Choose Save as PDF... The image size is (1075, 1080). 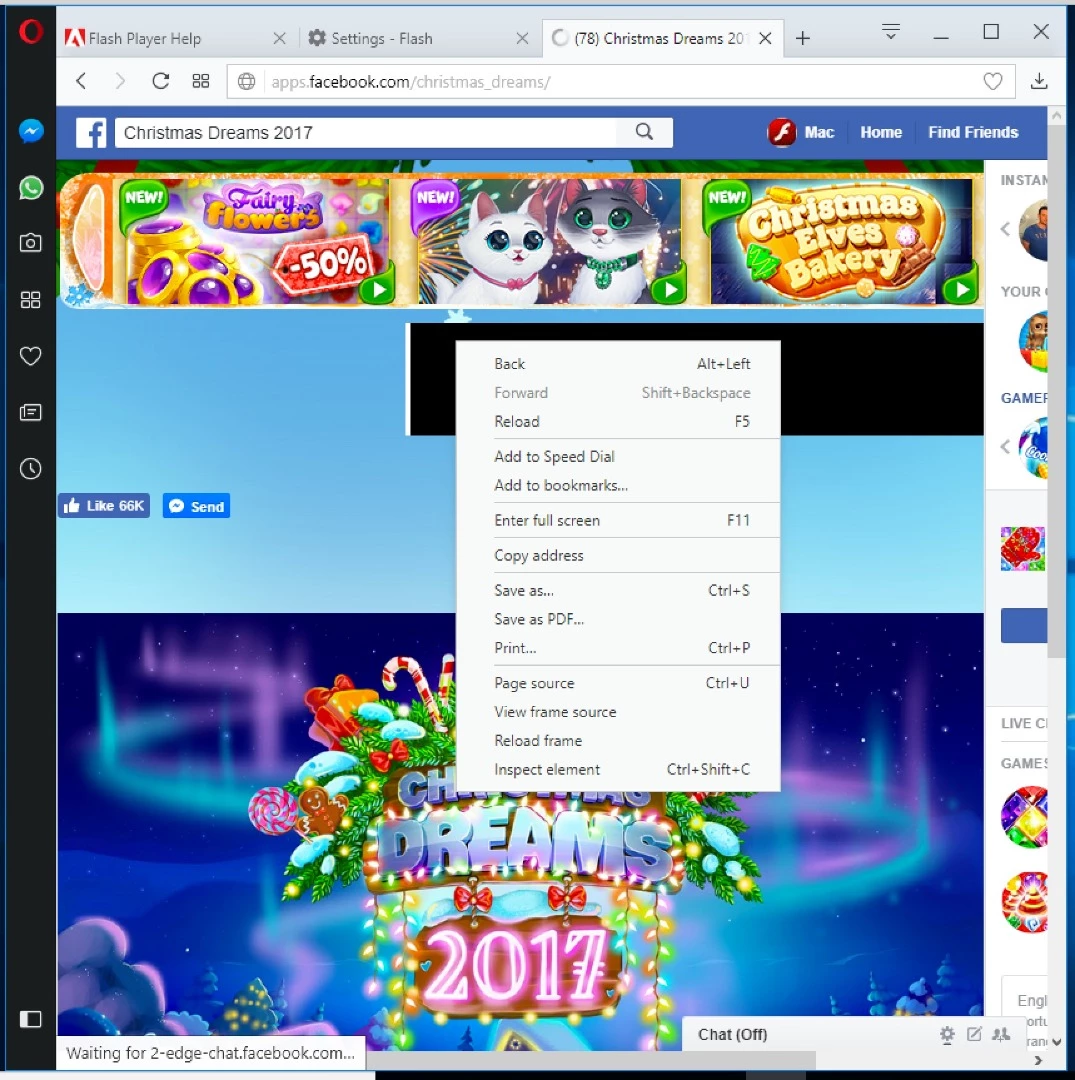618,619
